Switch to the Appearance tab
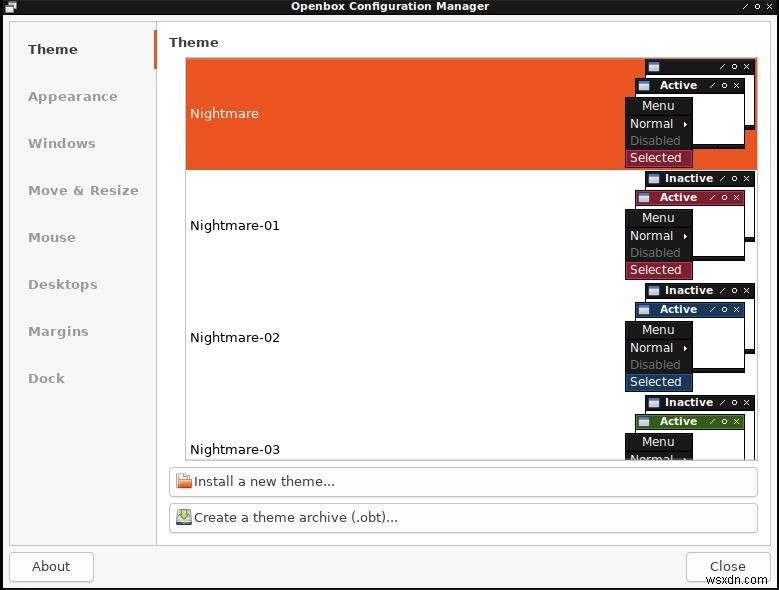 [x=82, y=96]
